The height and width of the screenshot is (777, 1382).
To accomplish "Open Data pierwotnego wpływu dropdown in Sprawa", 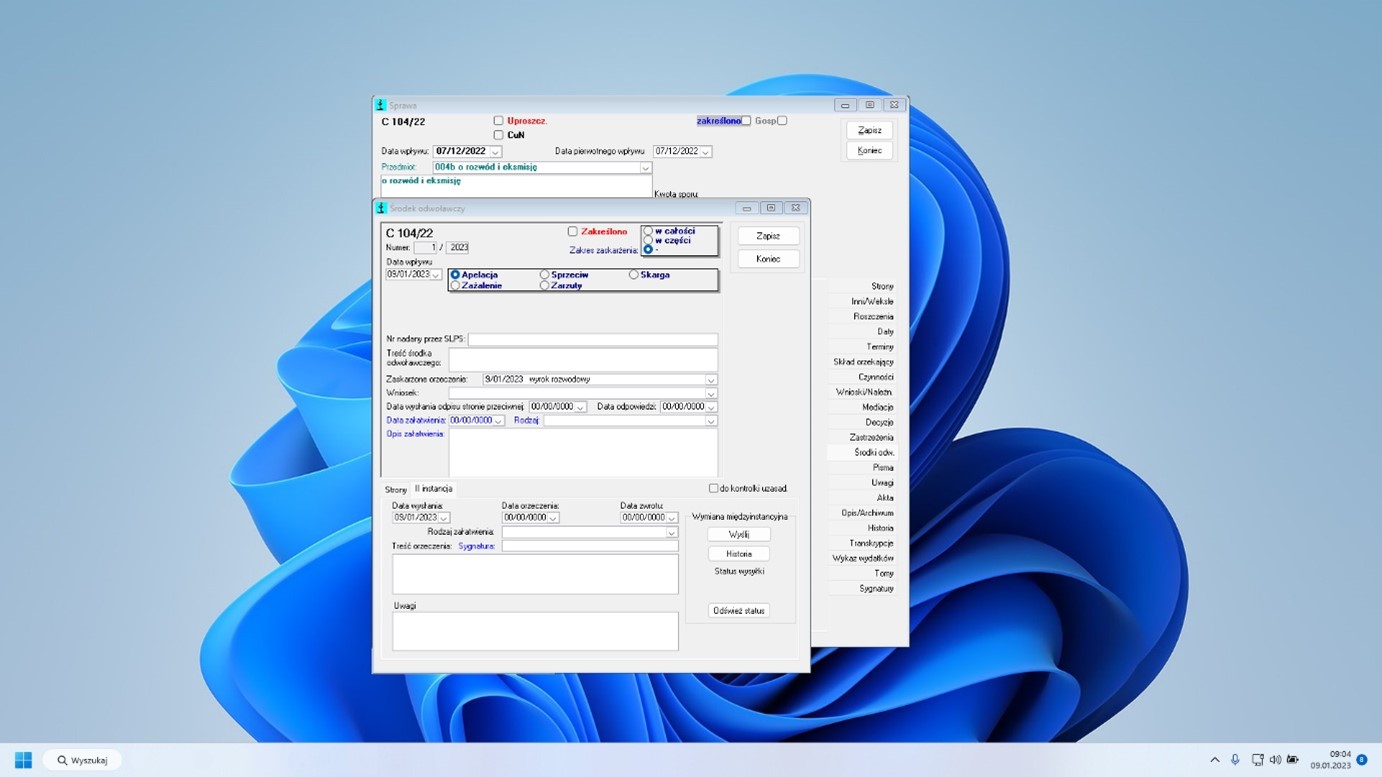I will 706,151.
